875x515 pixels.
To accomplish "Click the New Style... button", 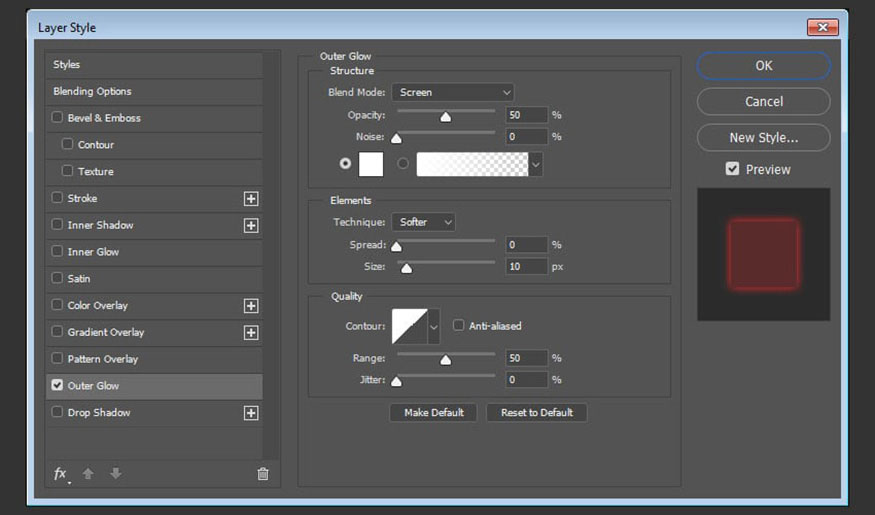I will 763,138.
